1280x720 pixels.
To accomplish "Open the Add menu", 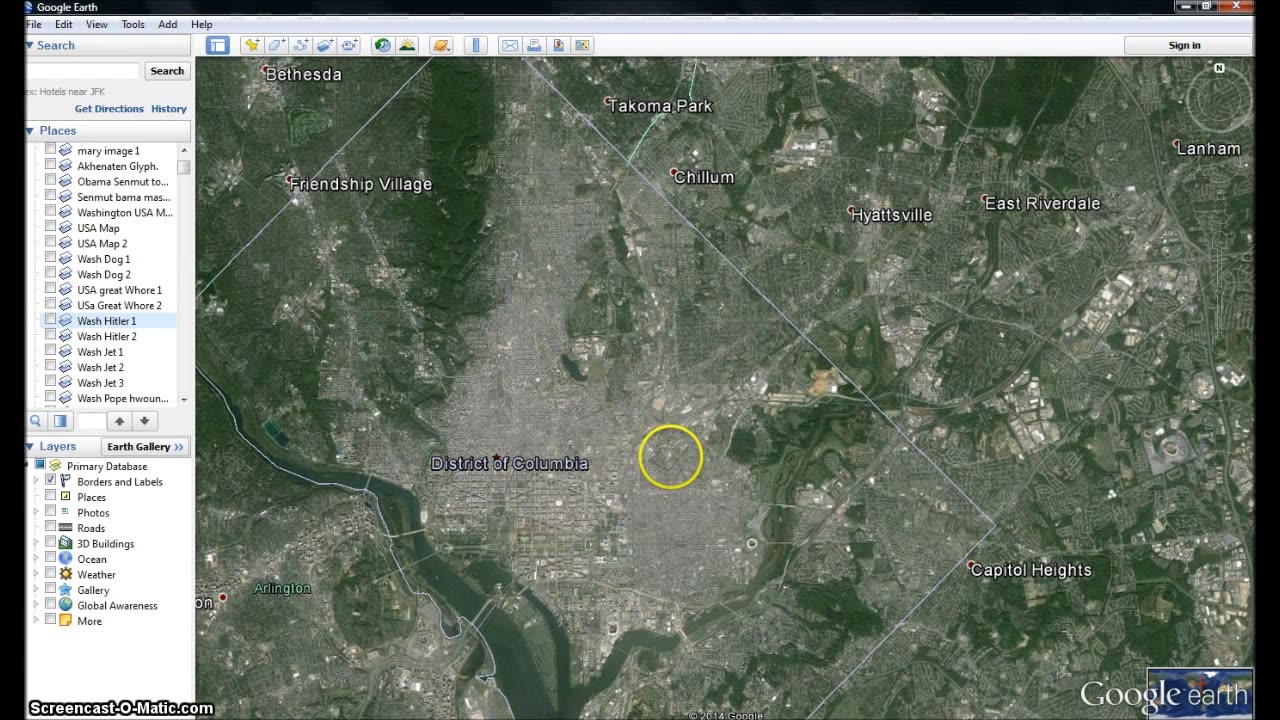I will [168, 24].
